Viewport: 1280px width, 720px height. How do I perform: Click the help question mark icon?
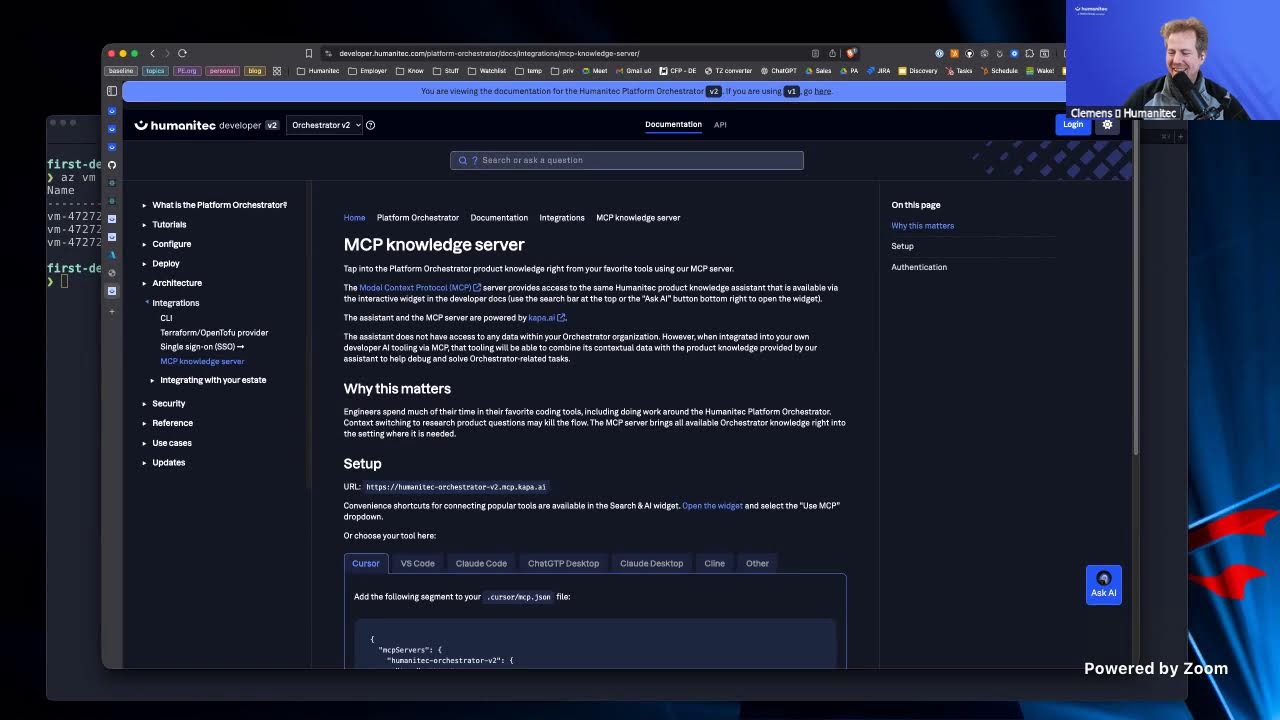pyautogui.click(x=370, y=125)
